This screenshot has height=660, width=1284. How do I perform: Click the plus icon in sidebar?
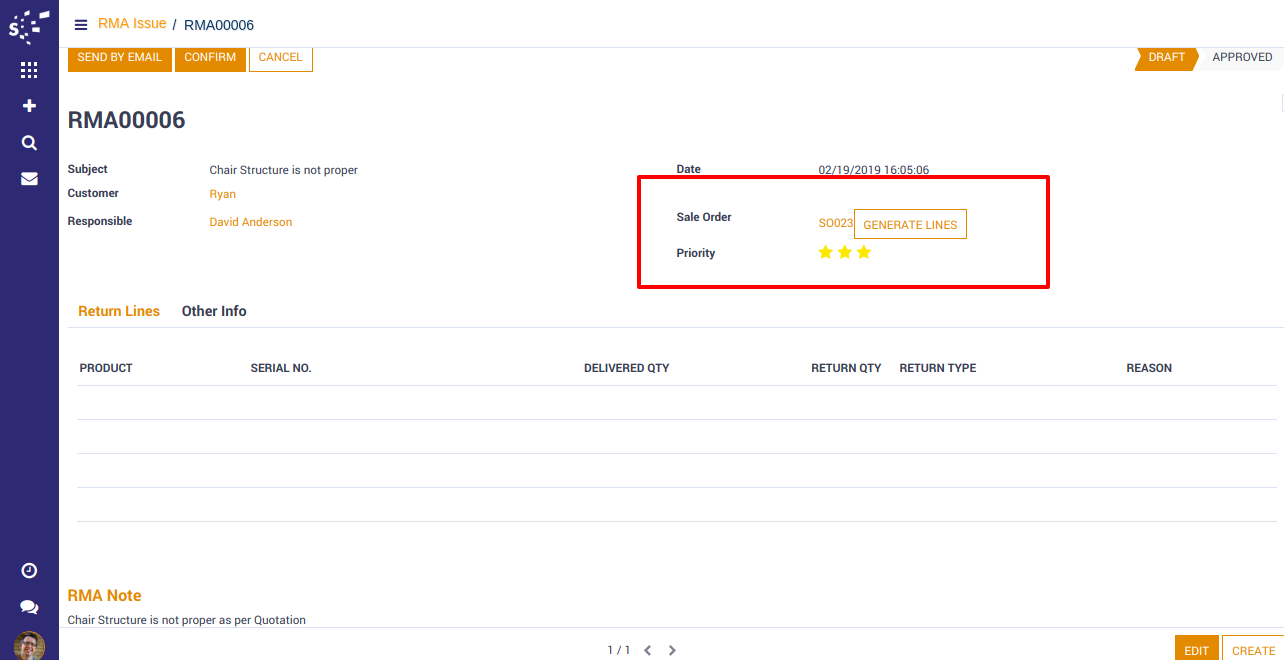coord(29,106)
